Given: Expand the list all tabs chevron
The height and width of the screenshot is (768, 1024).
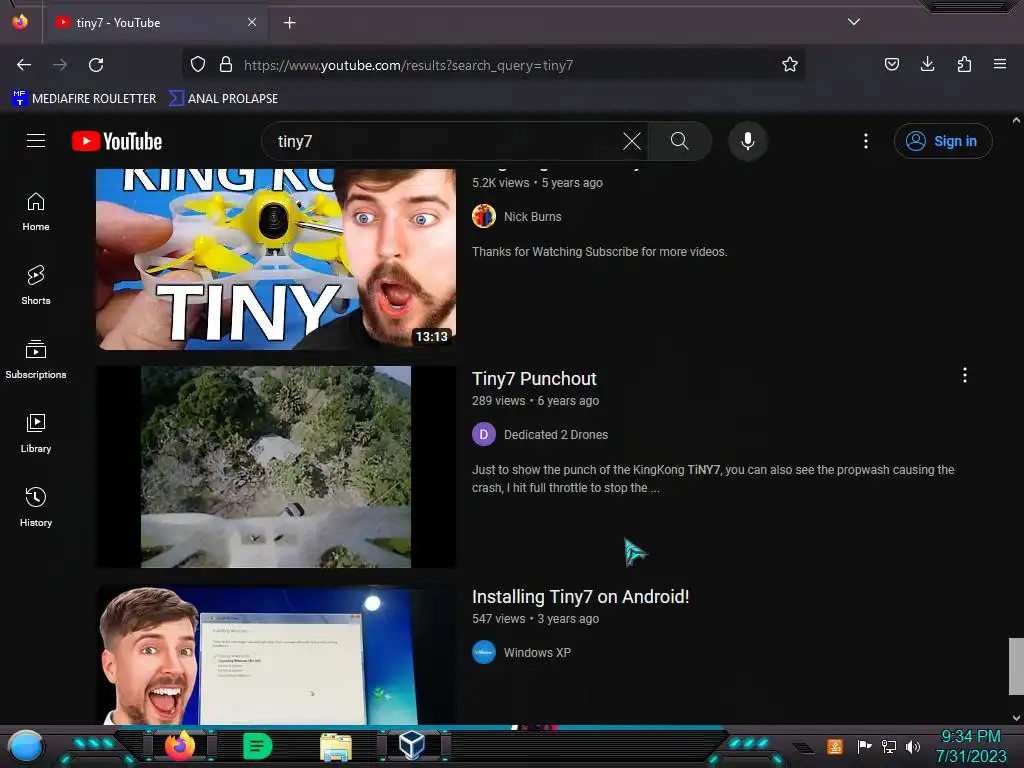Looking at the screenshot, I should coord(854,22).
